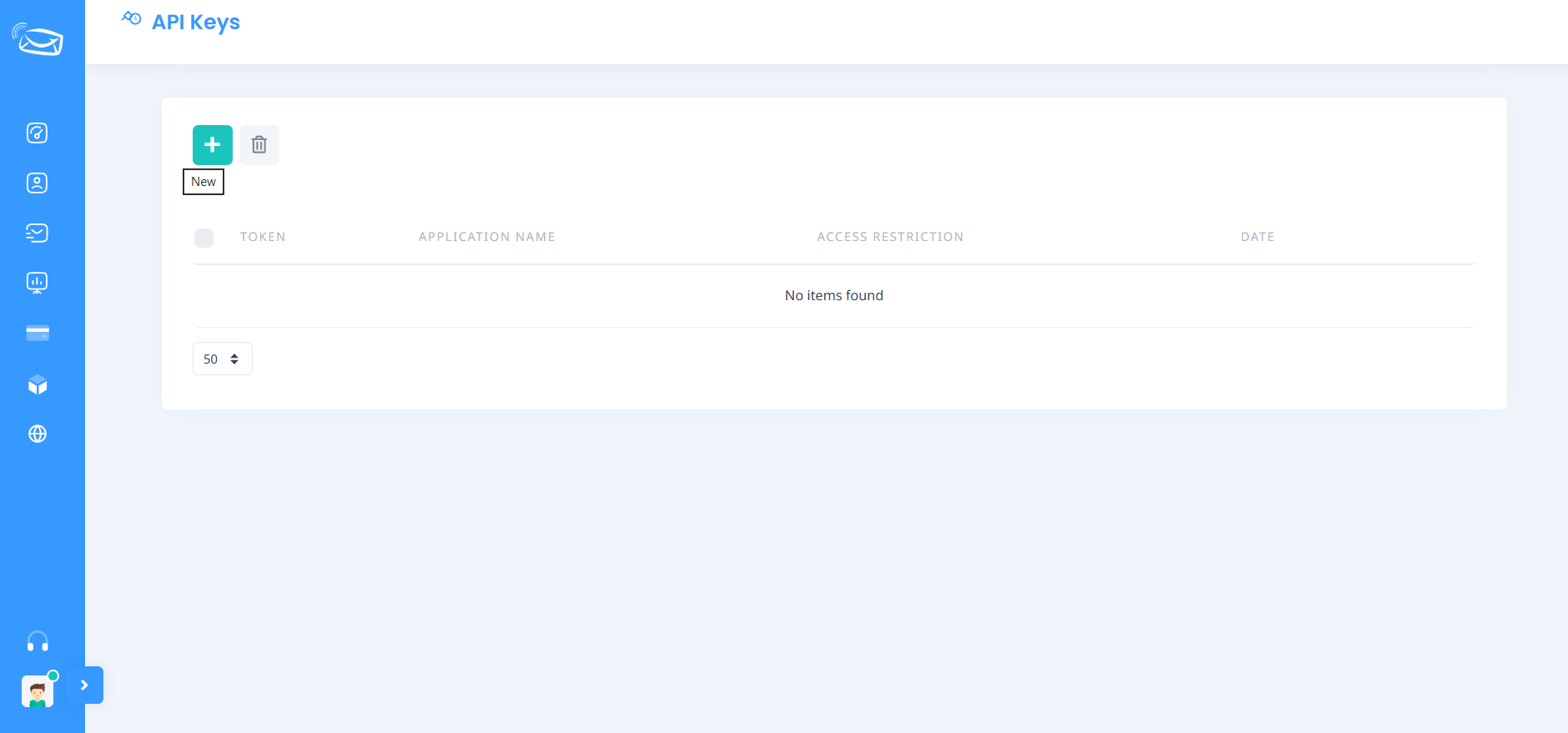Click the icon beside API Keys title
The width and height of the screenshot is (1568, 733).
pos(132,18)
